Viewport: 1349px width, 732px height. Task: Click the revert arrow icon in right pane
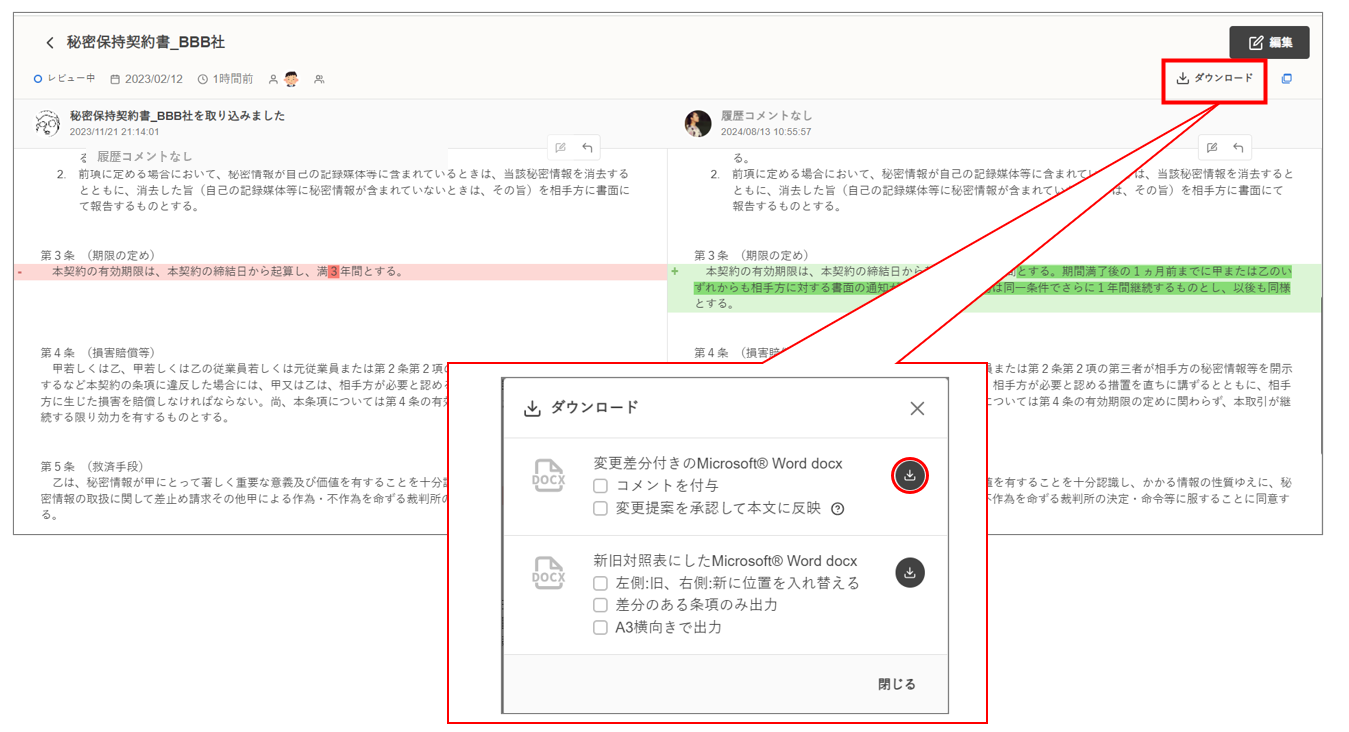click(1238, 148)
